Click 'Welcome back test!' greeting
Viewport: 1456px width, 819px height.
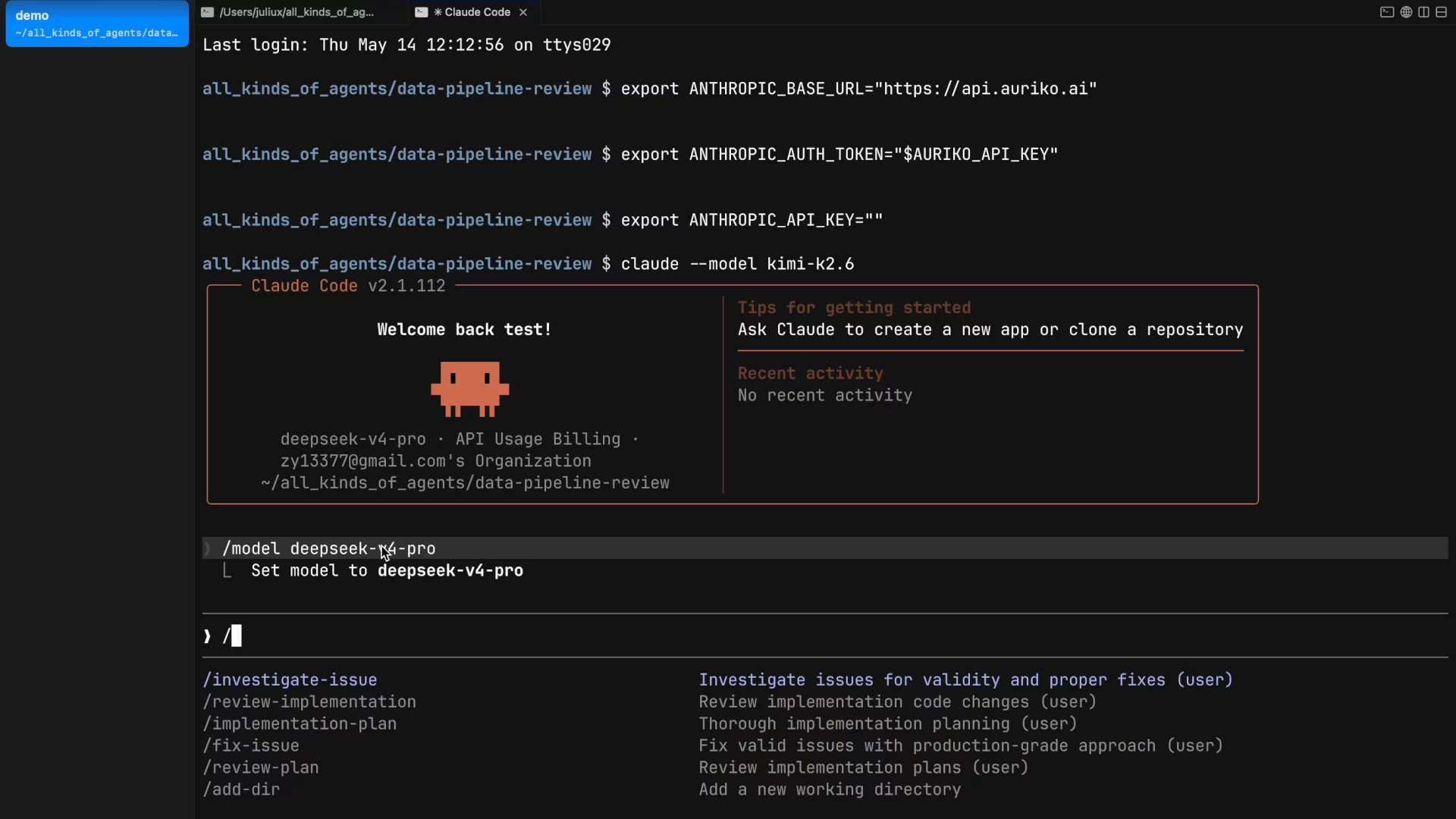tap(464, 330)
